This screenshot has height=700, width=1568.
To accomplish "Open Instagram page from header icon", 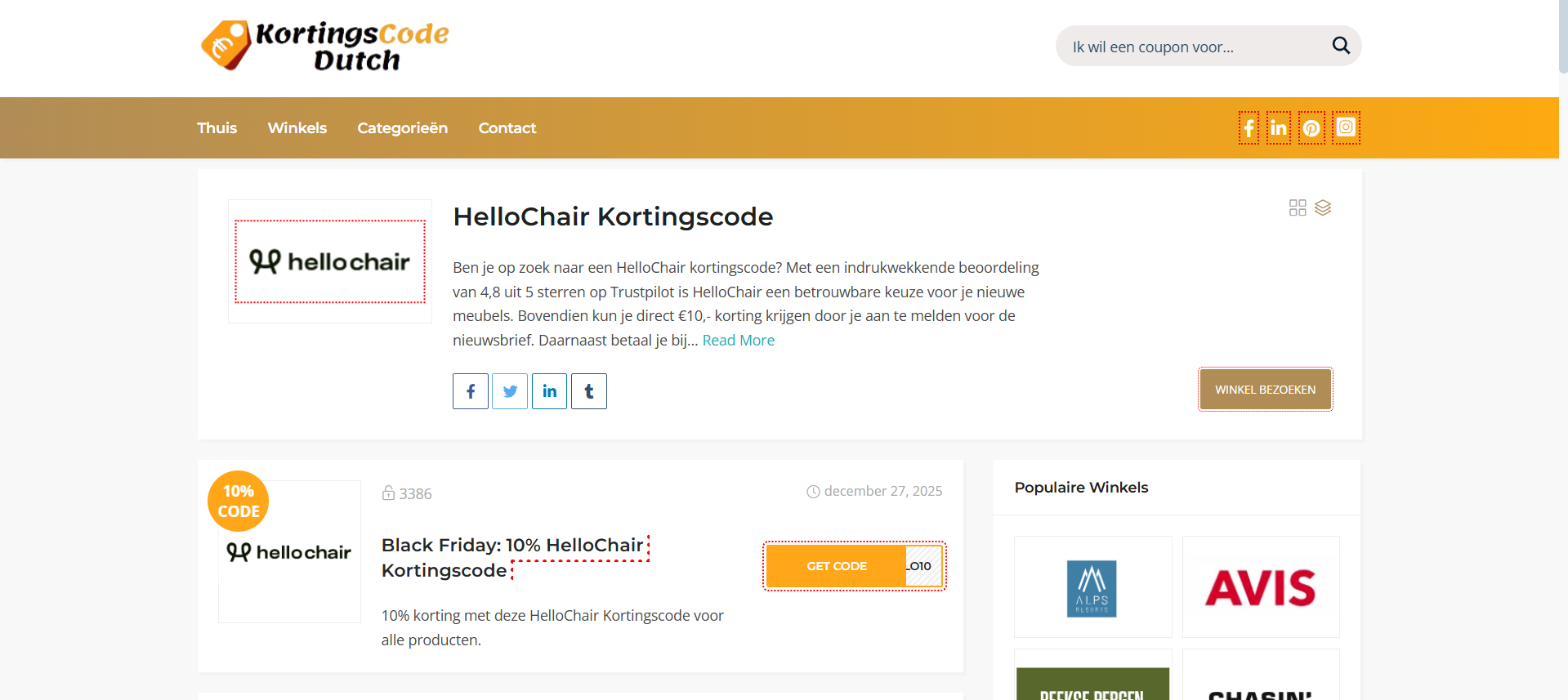I will (1346, 127).
